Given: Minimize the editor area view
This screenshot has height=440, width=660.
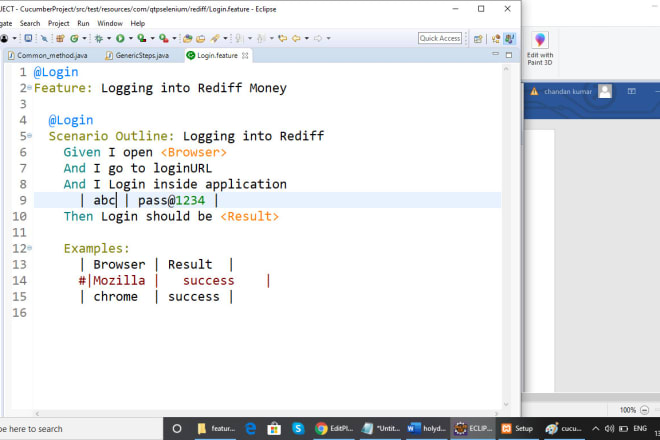Looking at the screenshot, I should [x=495, y=54].
